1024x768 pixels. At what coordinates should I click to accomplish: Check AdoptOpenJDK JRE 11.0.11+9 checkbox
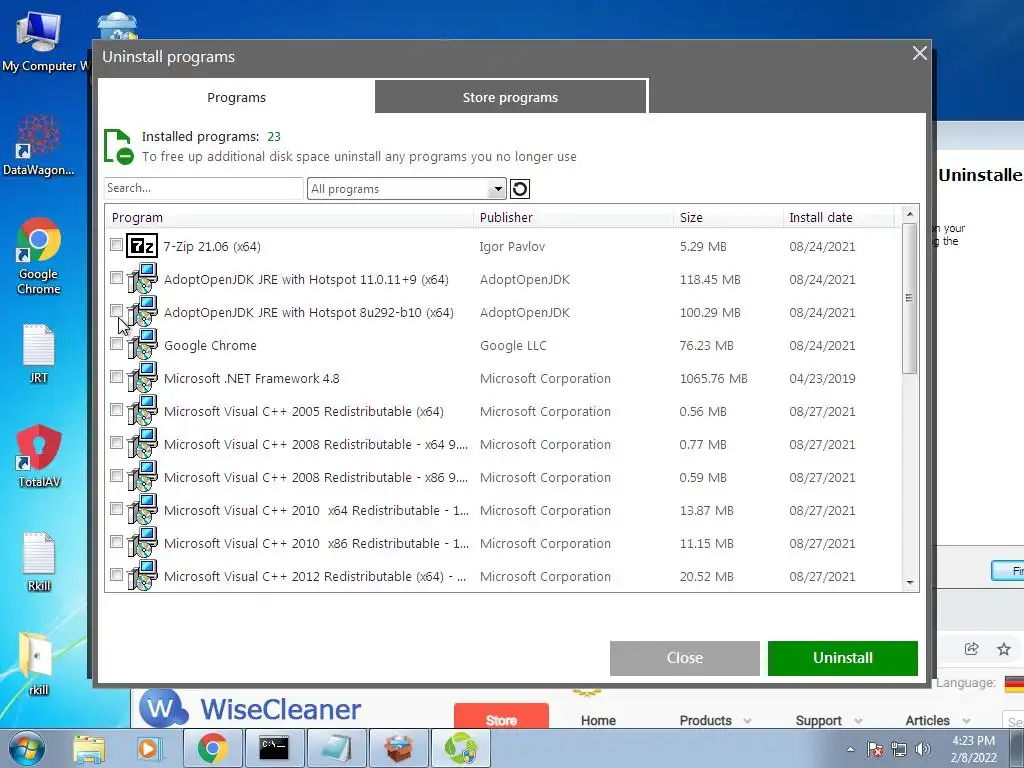116,278
